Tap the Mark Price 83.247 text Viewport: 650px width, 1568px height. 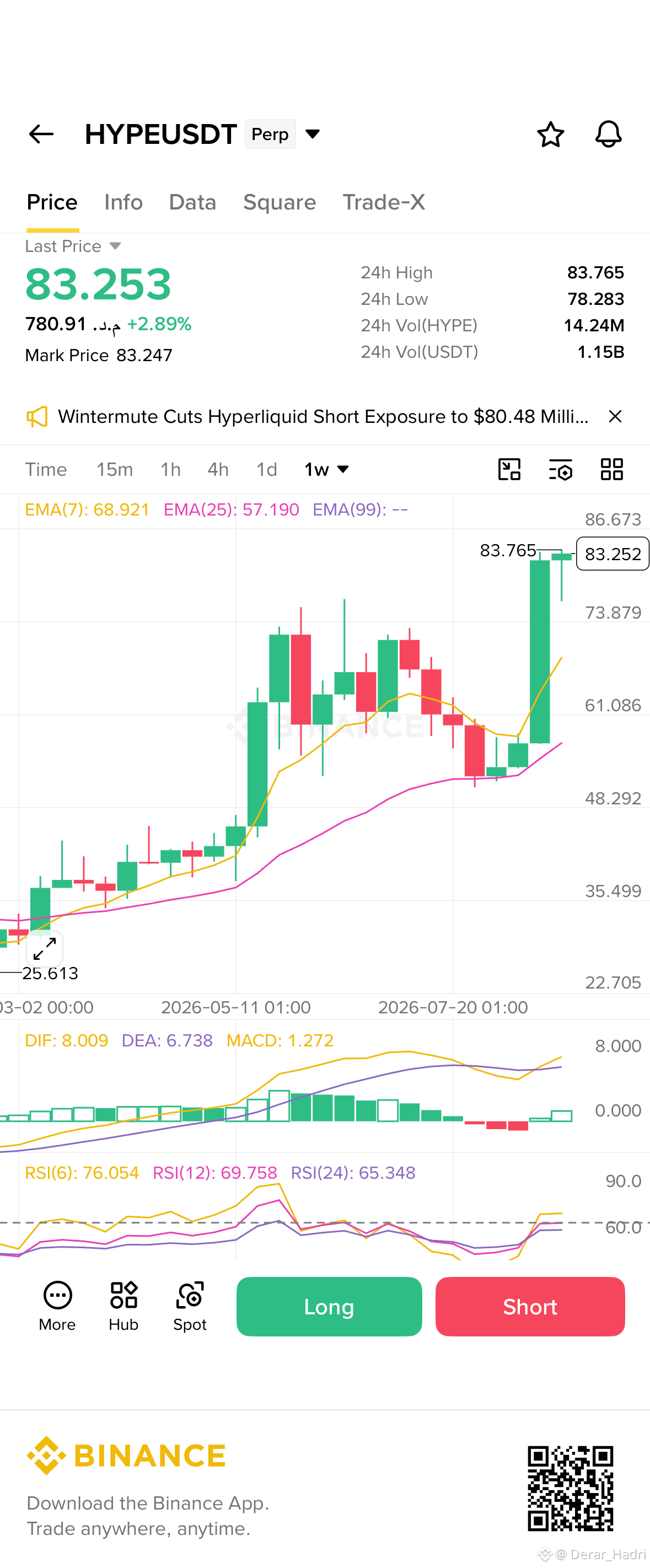pyautogui.click(x=99, y=355)
